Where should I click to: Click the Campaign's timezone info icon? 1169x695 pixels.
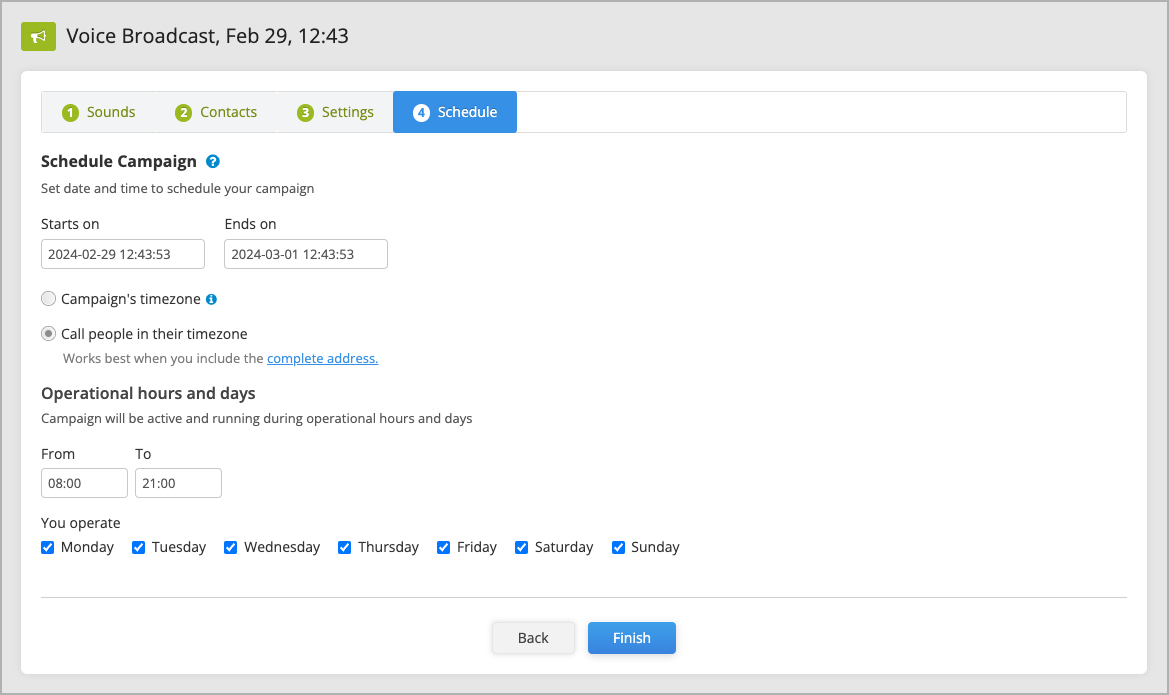(211, 299)
